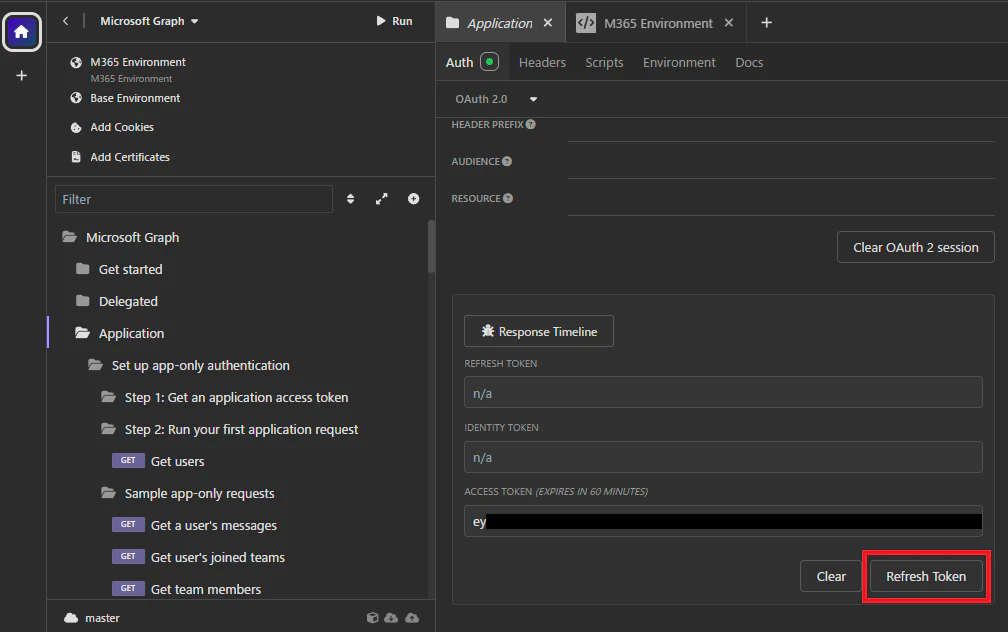Open the Auth tab
Viewport: 1008px width, 632px height.
pyautogui.click(x=459, y=62)
